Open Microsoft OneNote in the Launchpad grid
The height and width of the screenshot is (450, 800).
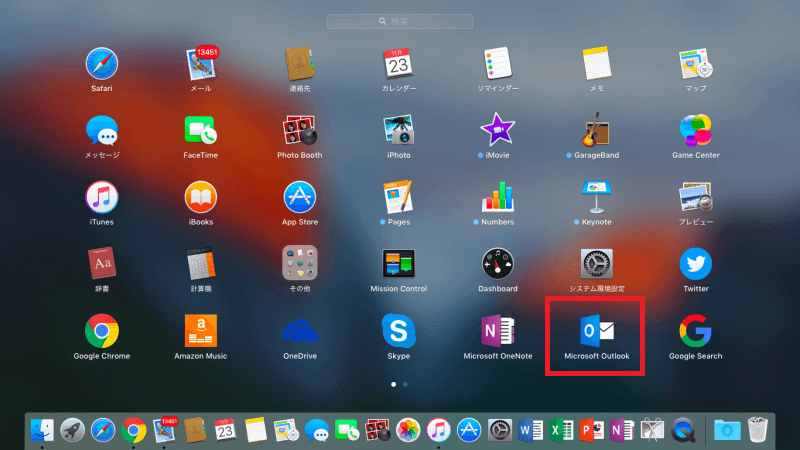click(497, 331)
